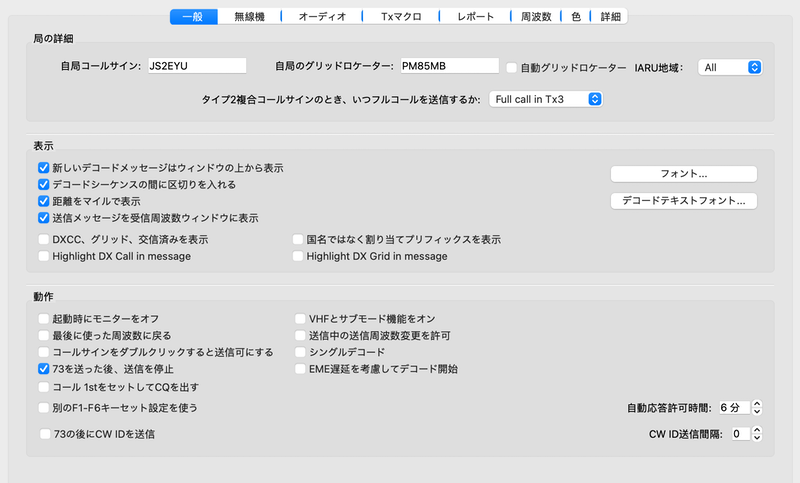Enable Highlight DX Call in message
Screen dimensions: 800x483
(x=44, y=257)
